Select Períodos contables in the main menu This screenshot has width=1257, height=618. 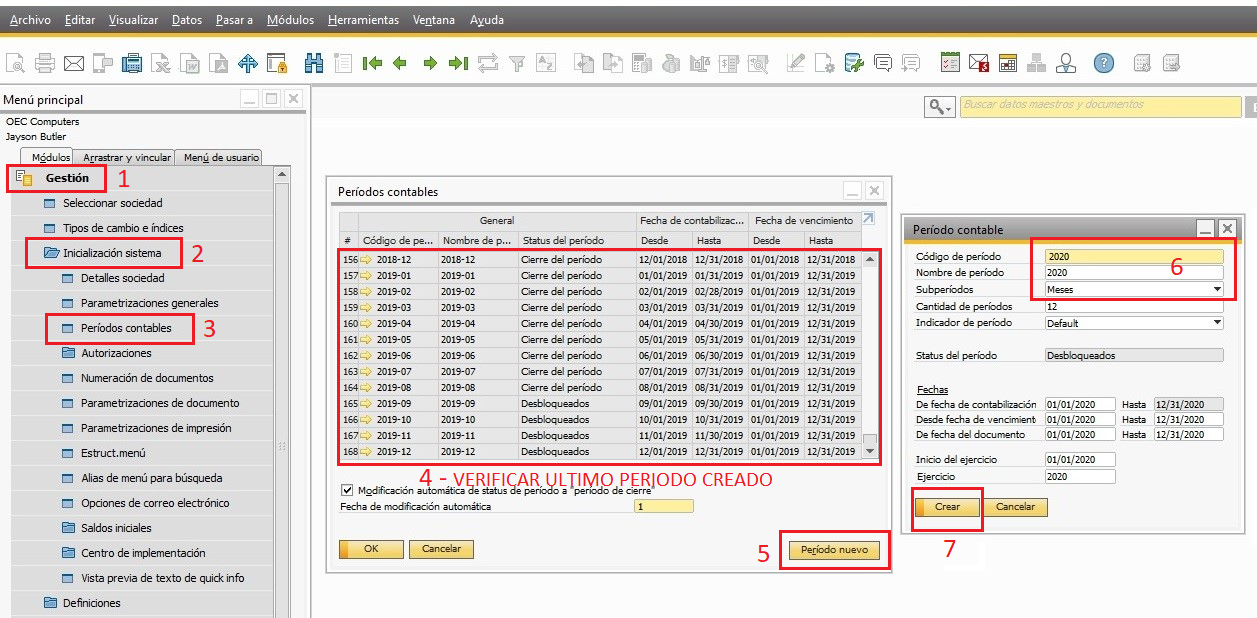click(x=126, y=328)
